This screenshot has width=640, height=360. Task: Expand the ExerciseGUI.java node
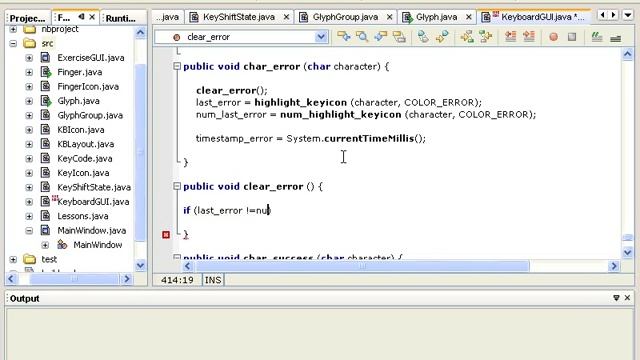29,58
